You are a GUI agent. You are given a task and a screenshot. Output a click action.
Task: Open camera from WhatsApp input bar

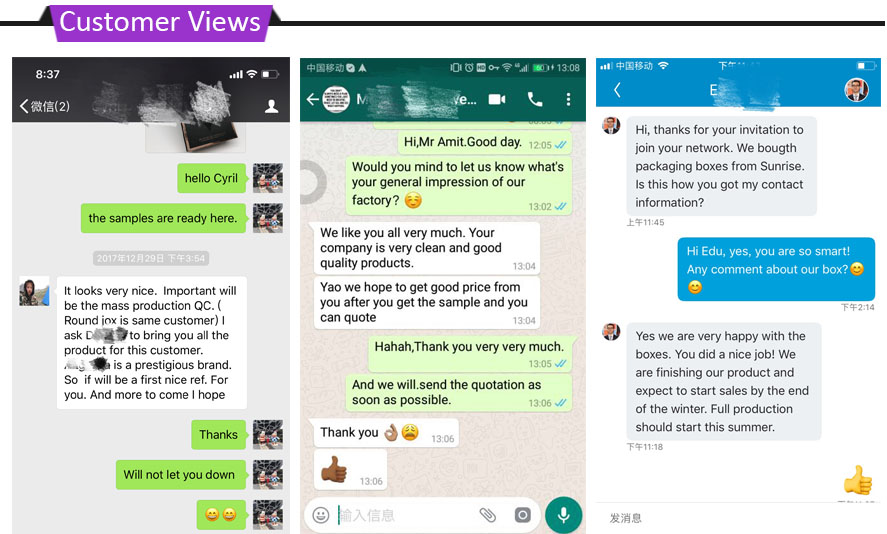coord(523,515)
